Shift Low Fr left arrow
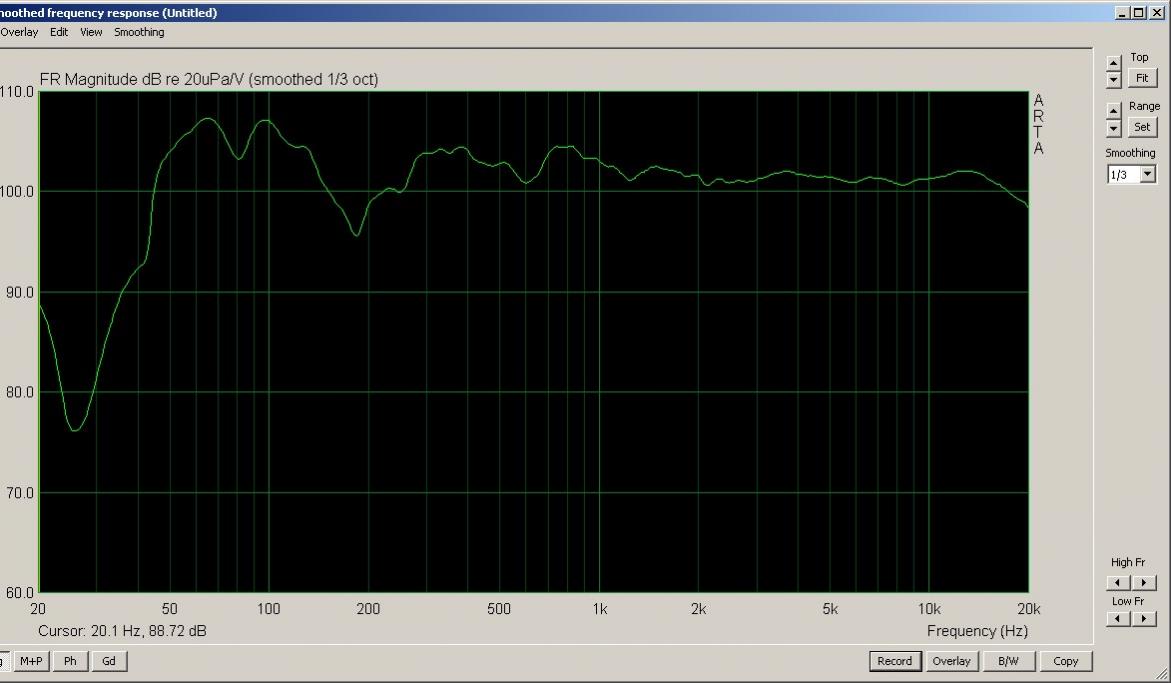The image size is (1171, 683). [1118, 618]
